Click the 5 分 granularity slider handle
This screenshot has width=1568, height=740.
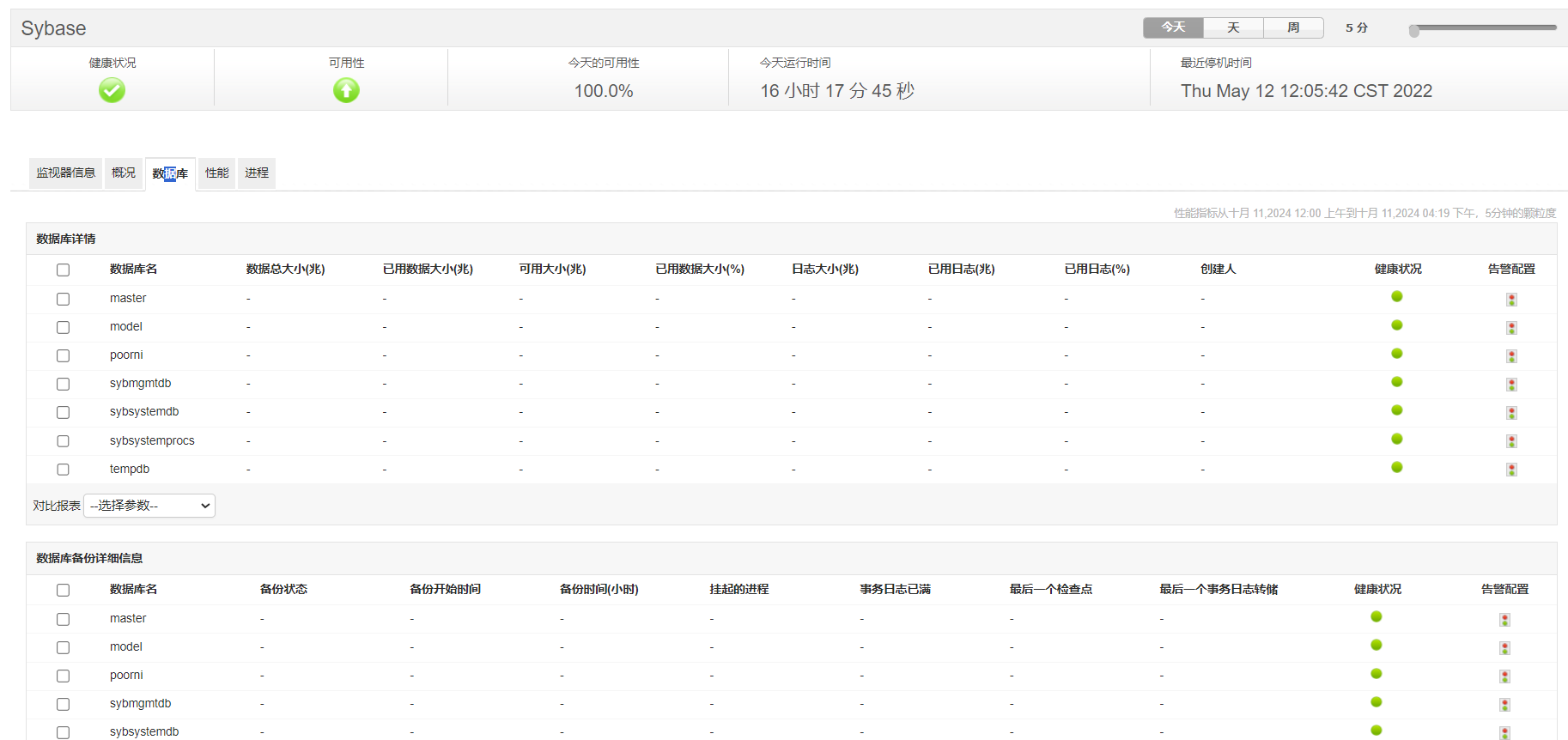[x=1414, y=31]
